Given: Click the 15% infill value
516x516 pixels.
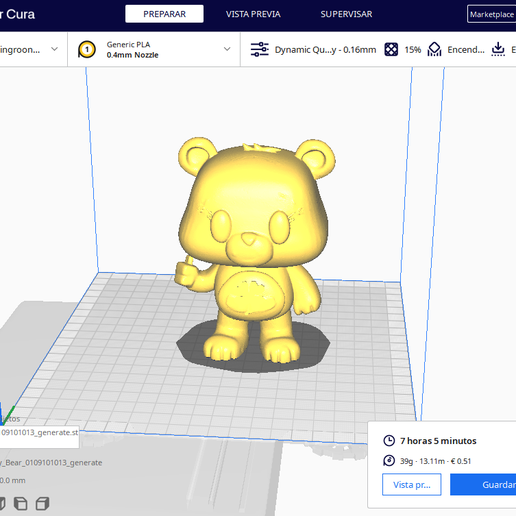Looking at the screenshot, I should [413, 50].
